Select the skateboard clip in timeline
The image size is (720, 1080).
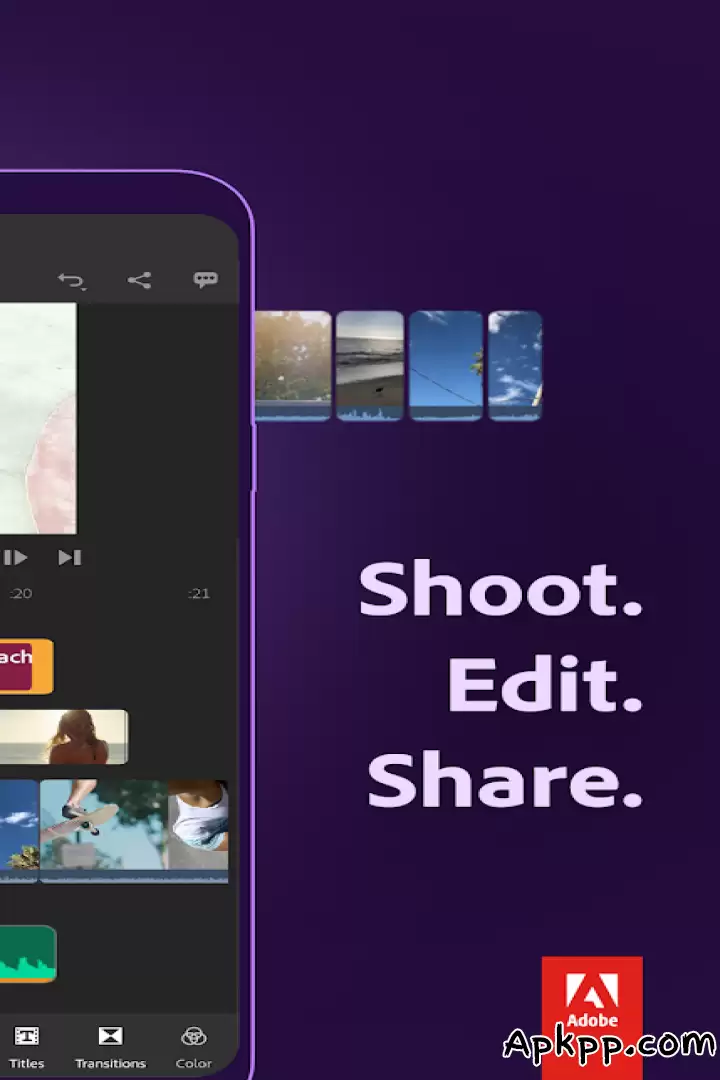click(x=104, y=831)
